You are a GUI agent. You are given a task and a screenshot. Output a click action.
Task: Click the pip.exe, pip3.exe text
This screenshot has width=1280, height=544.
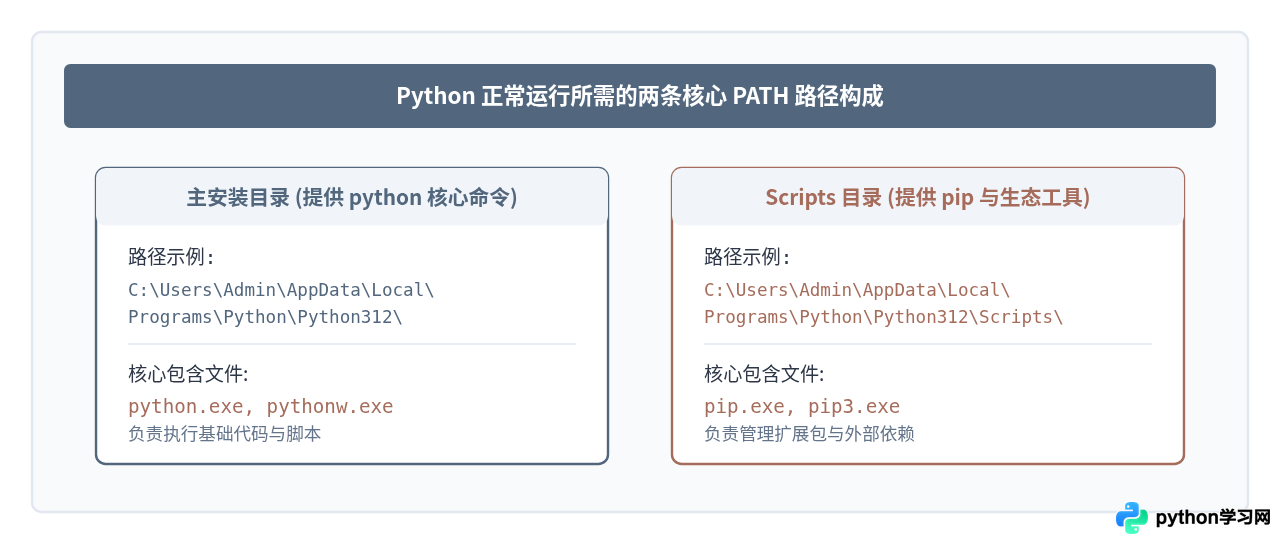click(x=802, y=406)
